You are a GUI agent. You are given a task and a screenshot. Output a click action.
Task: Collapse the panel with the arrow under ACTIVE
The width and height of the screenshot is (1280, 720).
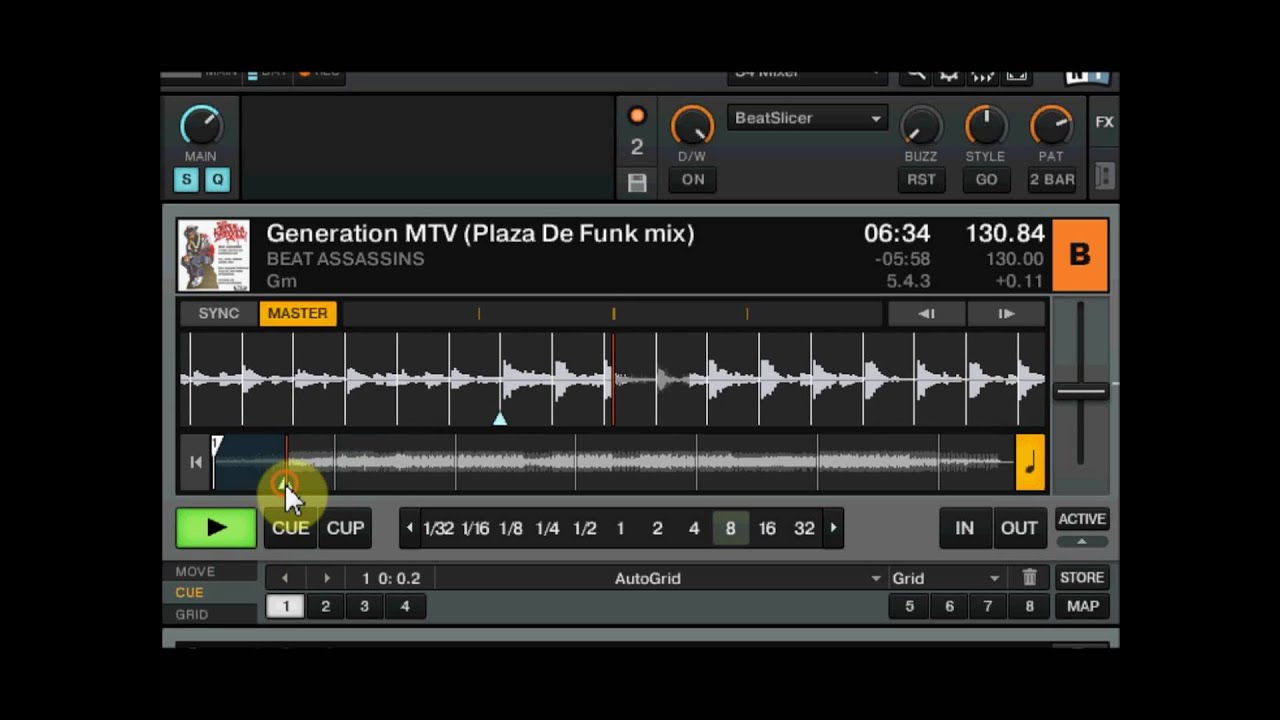tap(1082, 541)
